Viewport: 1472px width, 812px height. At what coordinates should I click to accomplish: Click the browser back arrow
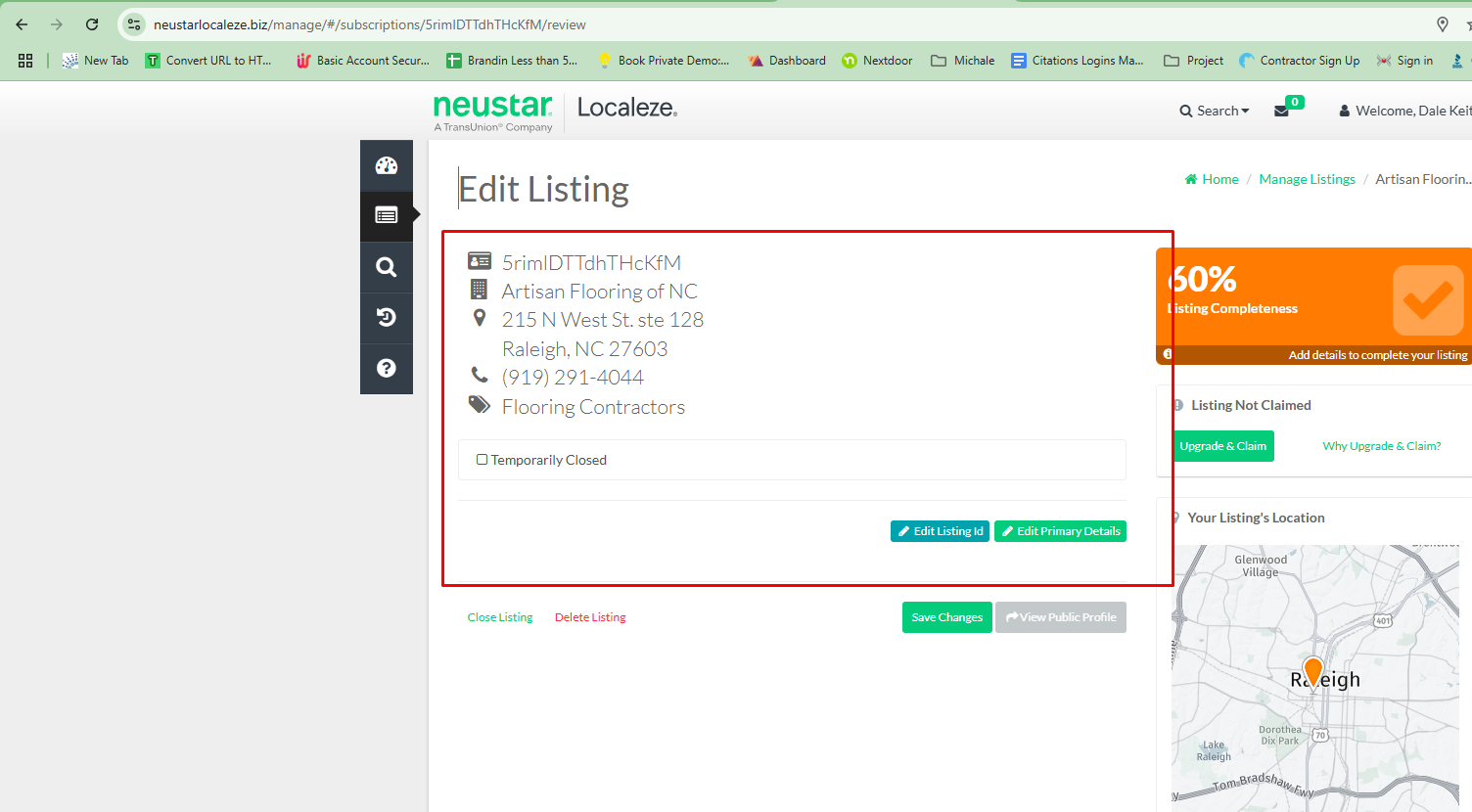pyautogui.click(x=22, y=24)
